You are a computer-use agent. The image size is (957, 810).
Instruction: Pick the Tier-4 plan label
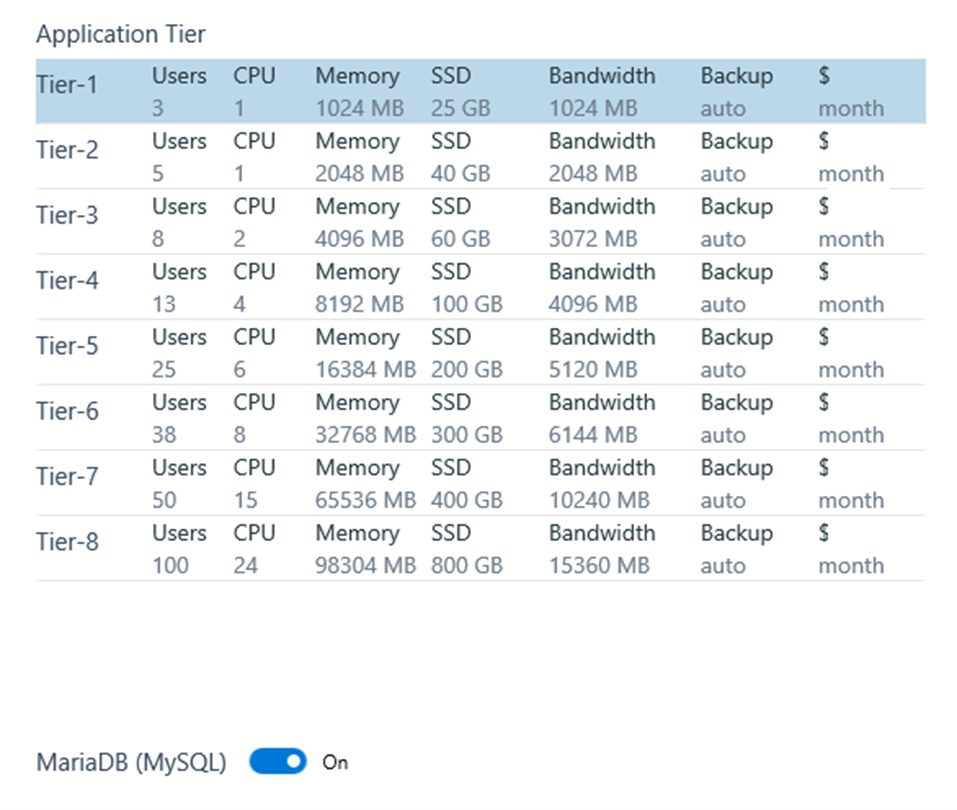[x=68, y=281]
